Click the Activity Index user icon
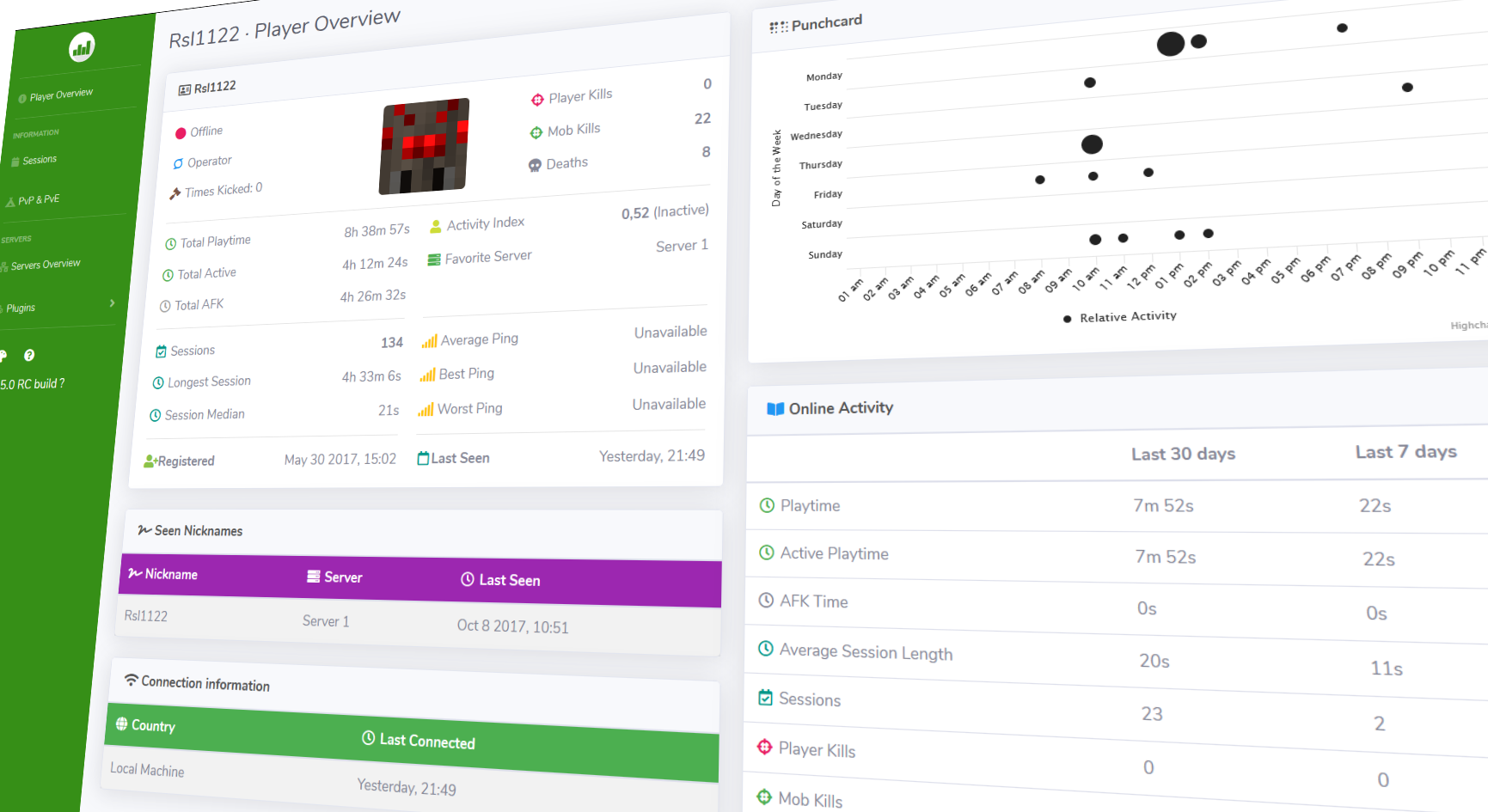The width and height of the screenshot is (1488, 812). coord(436,226)
